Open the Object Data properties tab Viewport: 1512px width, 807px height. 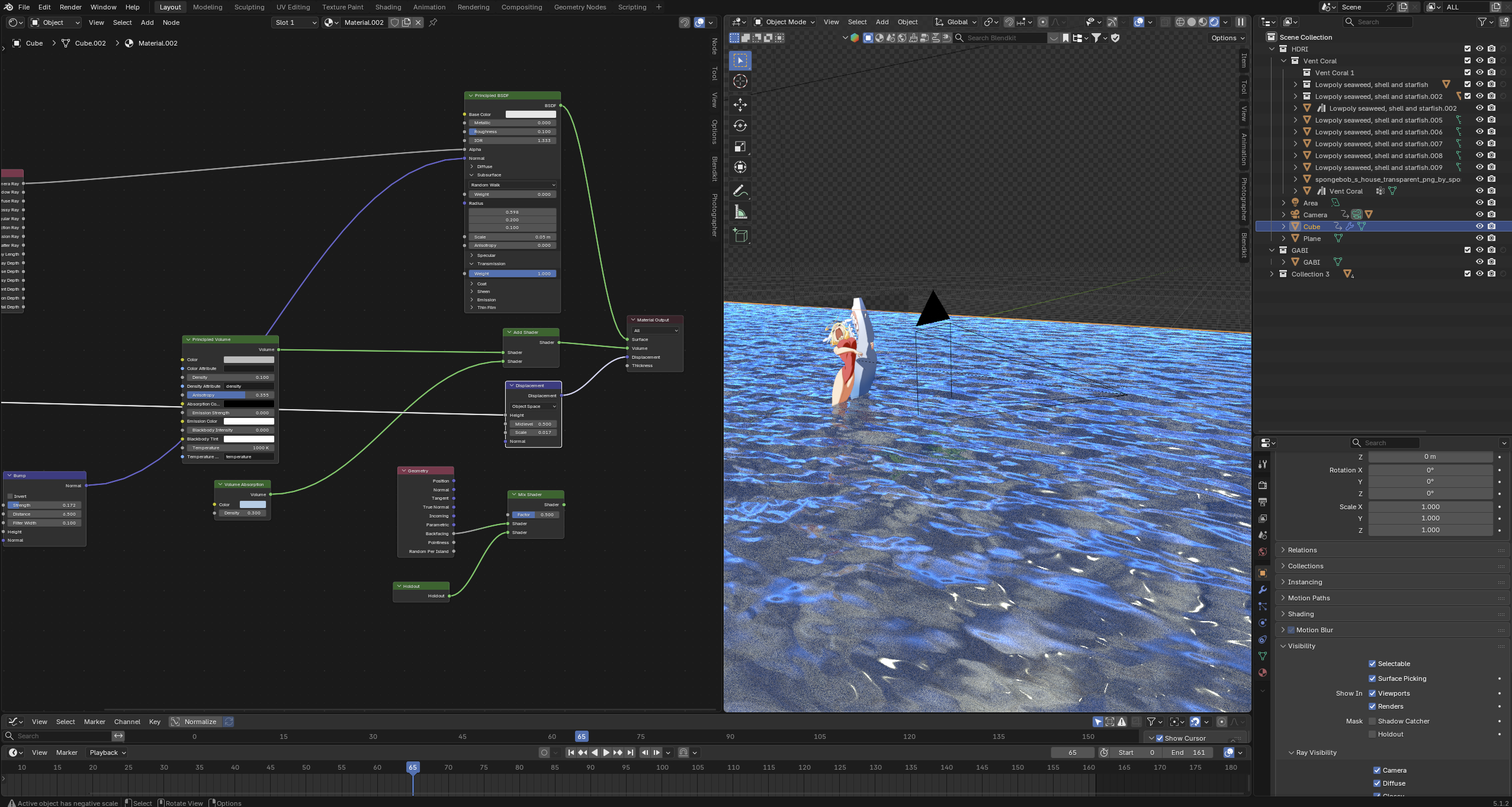[x=1263, y=656]
